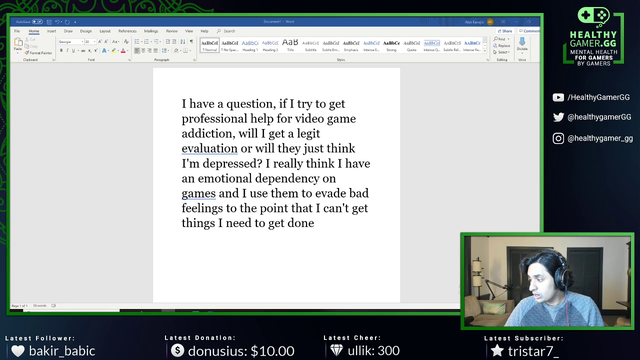Open Line and Paragraph Spacing dropdown

point(165,51)
